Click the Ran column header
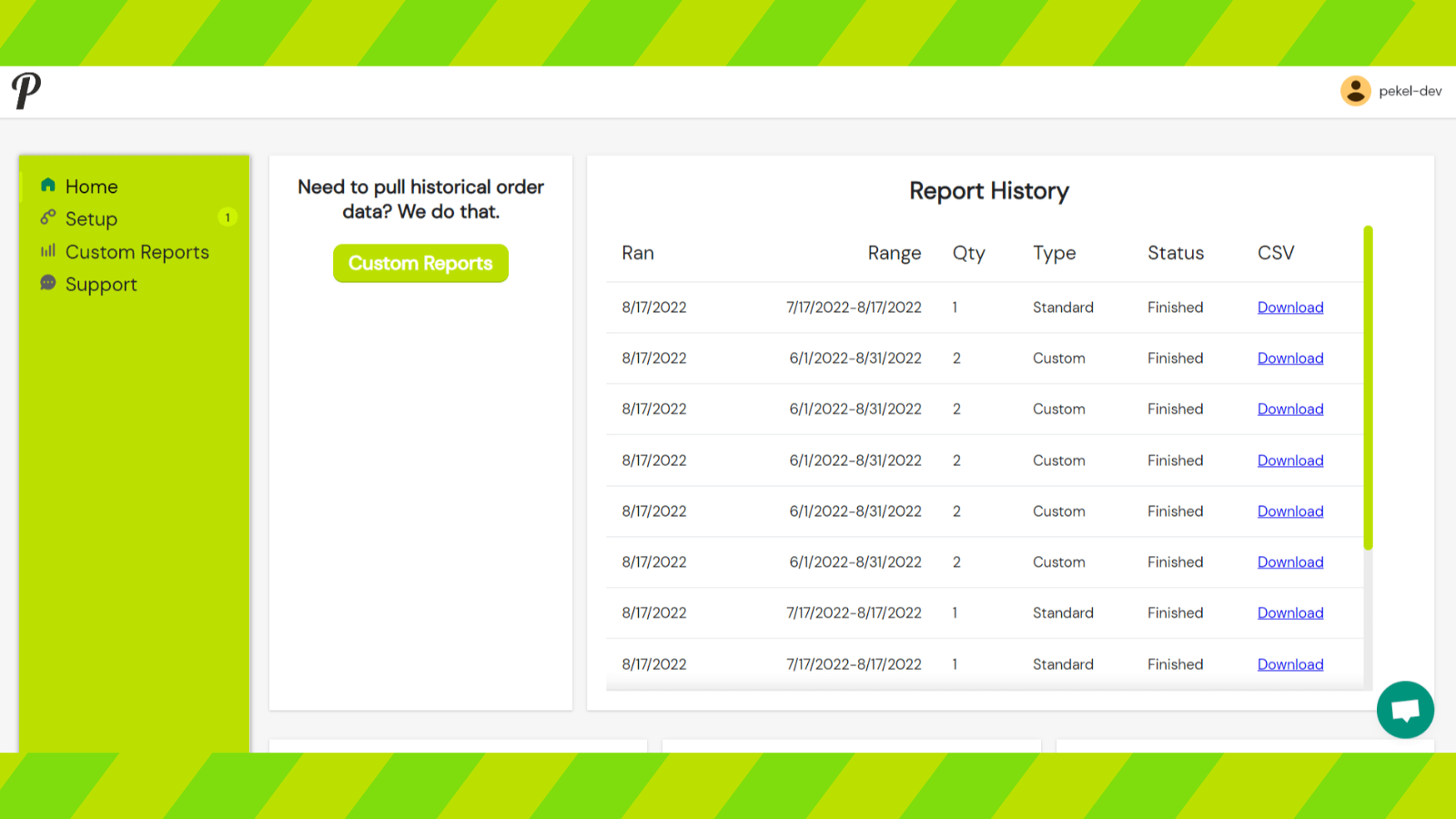This screenshot has height=819, width=1456. (x=638, y=253)
